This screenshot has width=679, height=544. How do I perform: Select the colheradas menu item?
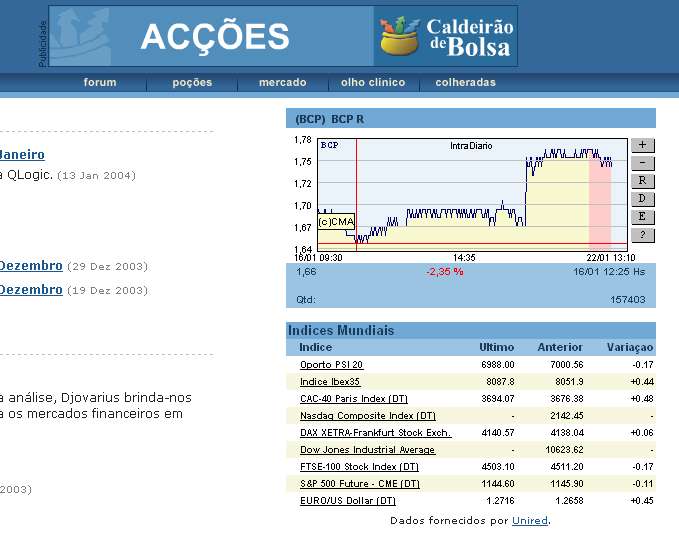click(466, 82)
